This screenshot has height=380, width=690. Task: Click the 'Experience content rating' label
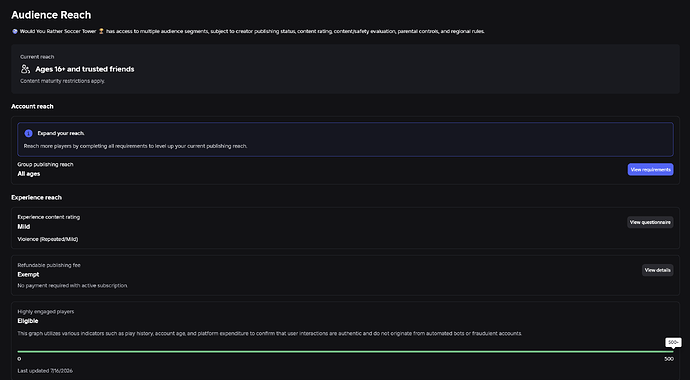[49, 217]
